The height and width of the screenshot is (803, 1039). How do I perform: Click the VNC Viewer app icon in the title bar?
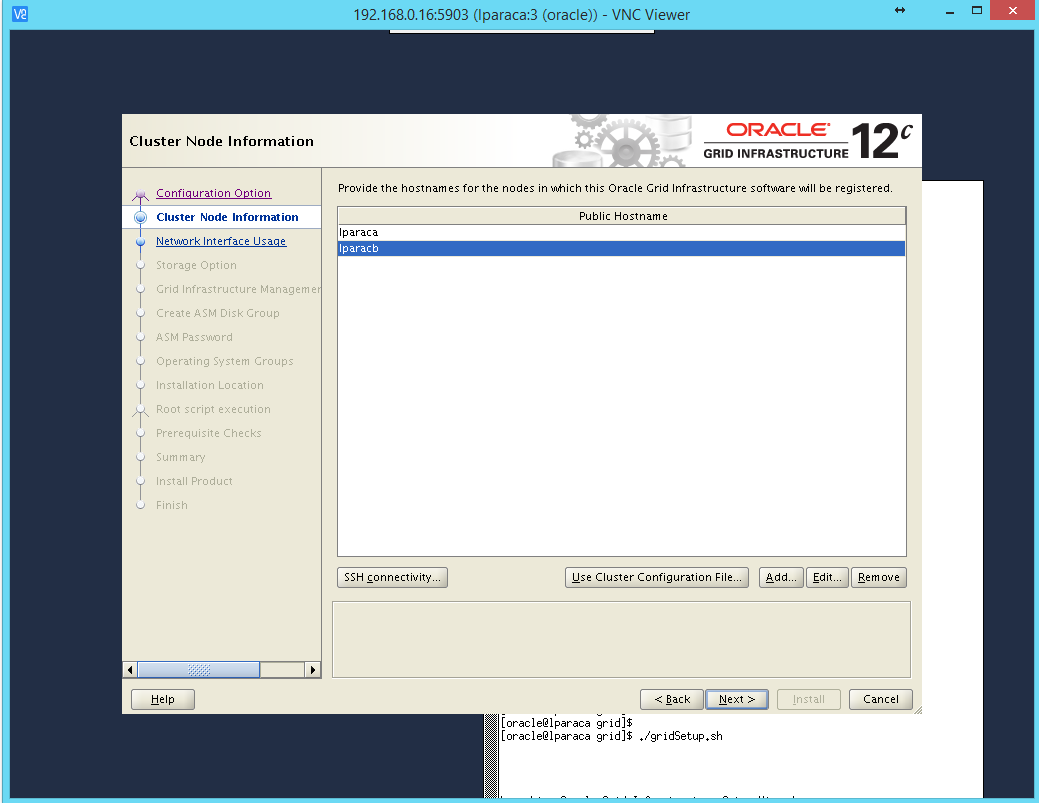pyautogui.click(x=20, y=14)
